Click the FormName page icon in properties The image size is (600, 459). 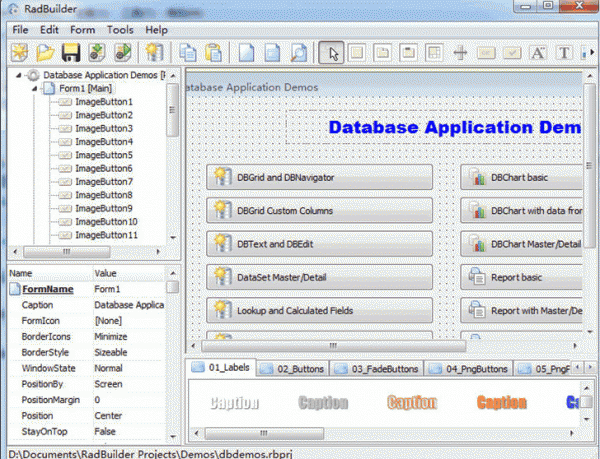point(15,289)
